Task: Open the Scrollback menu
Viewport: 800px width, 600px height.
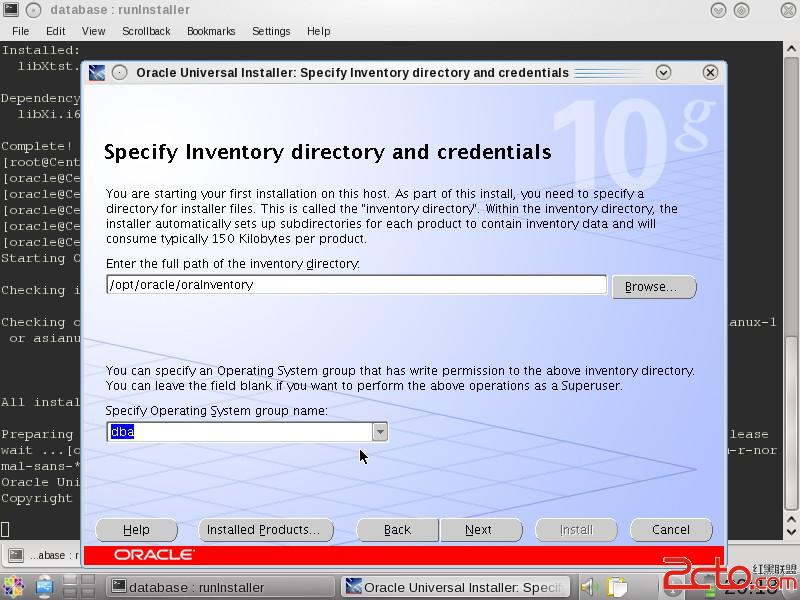Action: tap(146, 31)
